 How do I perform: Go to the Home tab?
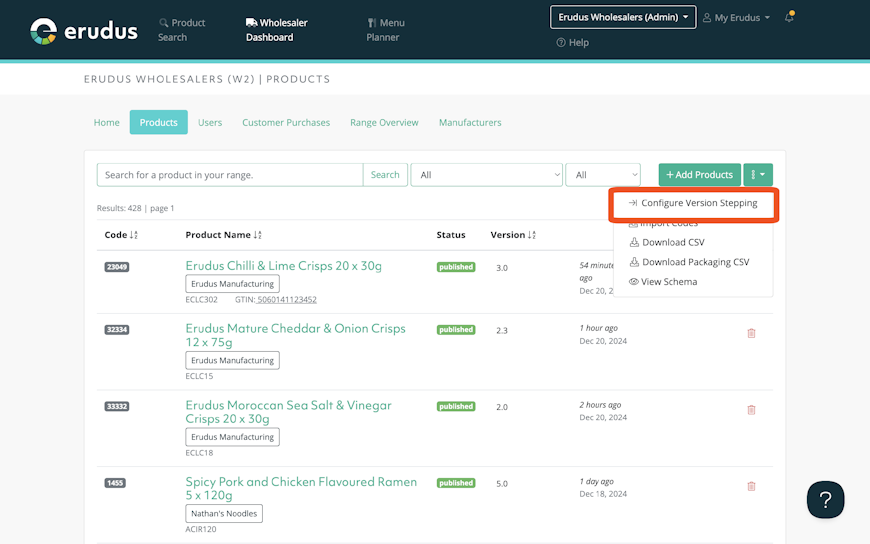(107, 122)
